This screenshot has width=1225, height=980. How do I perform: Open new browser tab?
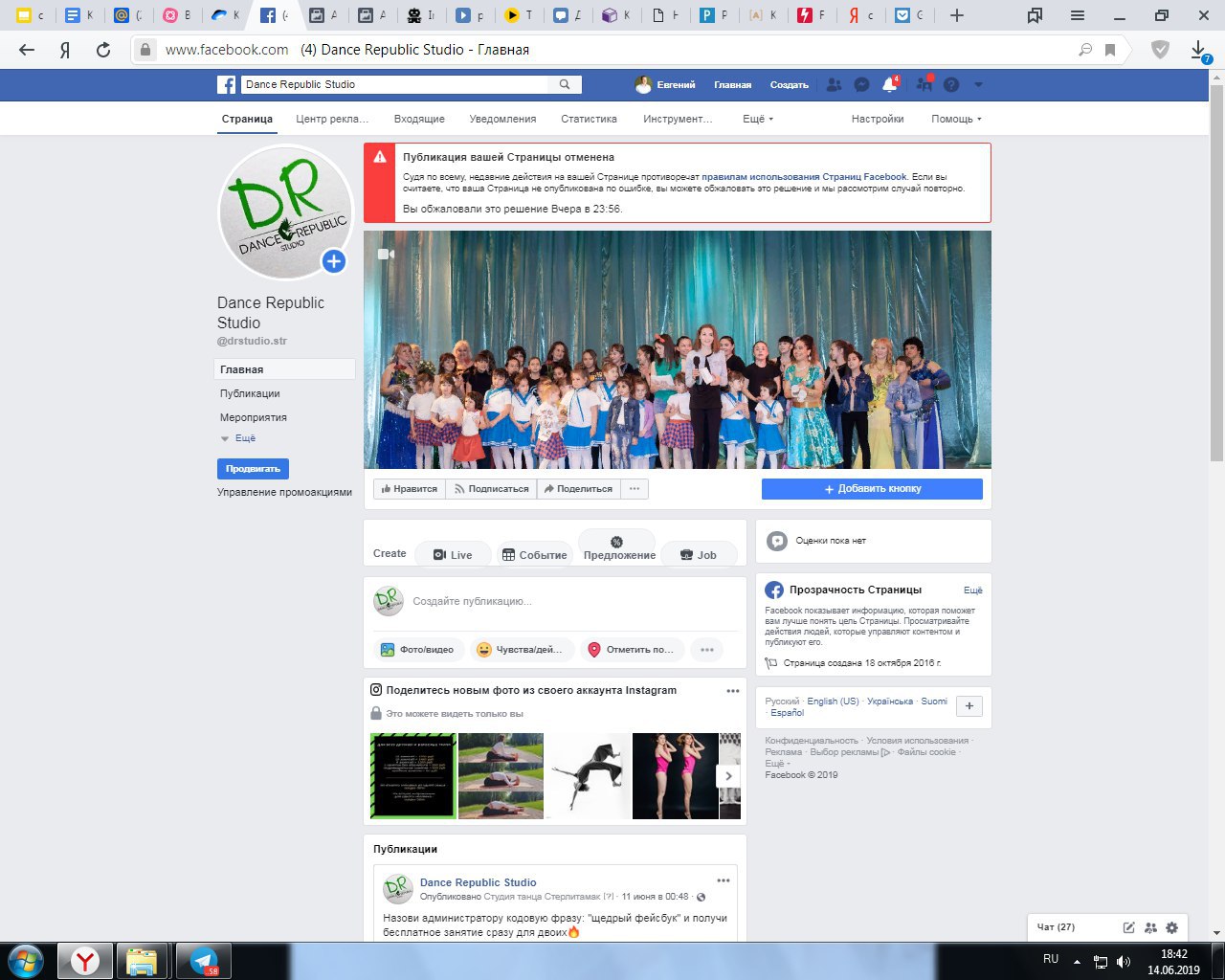point(956,15)
